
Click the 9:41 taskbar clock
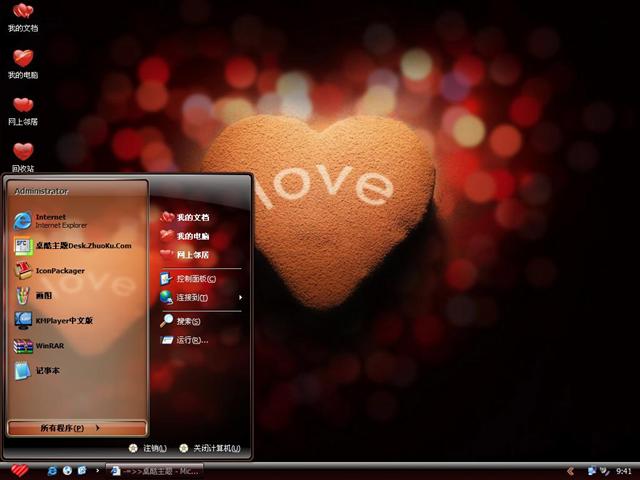(x=624, y=471)
